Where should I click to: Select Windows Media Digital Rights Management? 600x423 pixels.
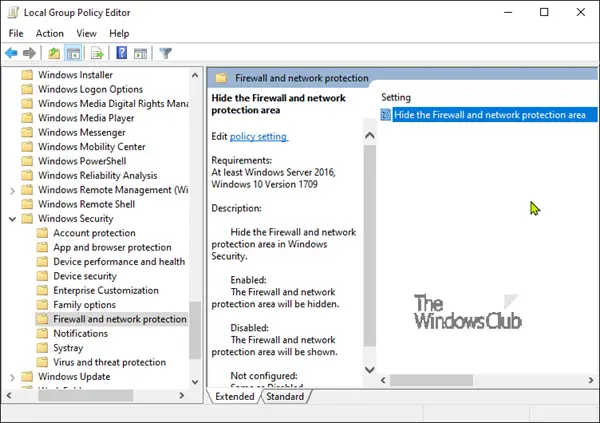pyautogui.click(x=113, y=104)
